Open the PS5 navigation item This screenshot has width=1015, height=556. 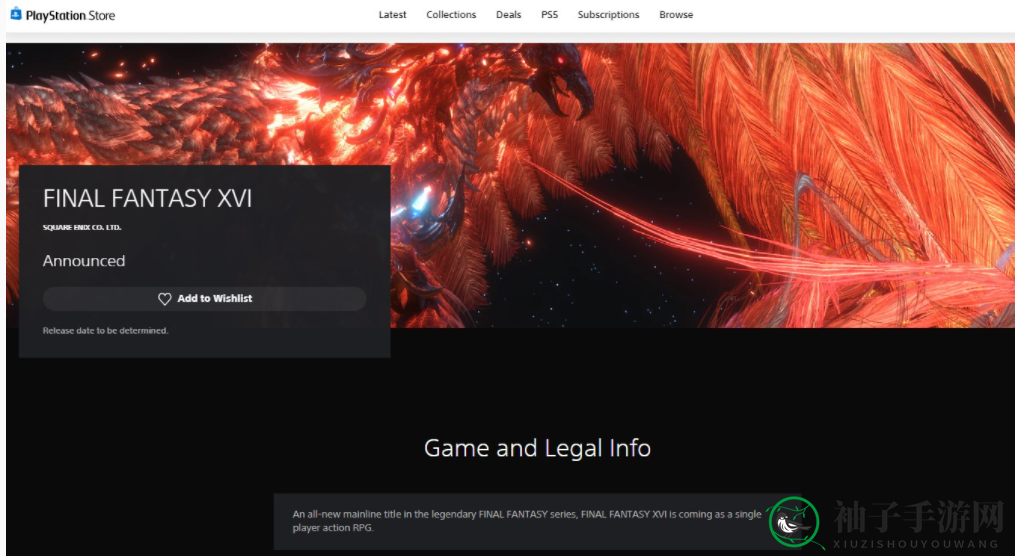pyautogui.click(x=550, y=15)
